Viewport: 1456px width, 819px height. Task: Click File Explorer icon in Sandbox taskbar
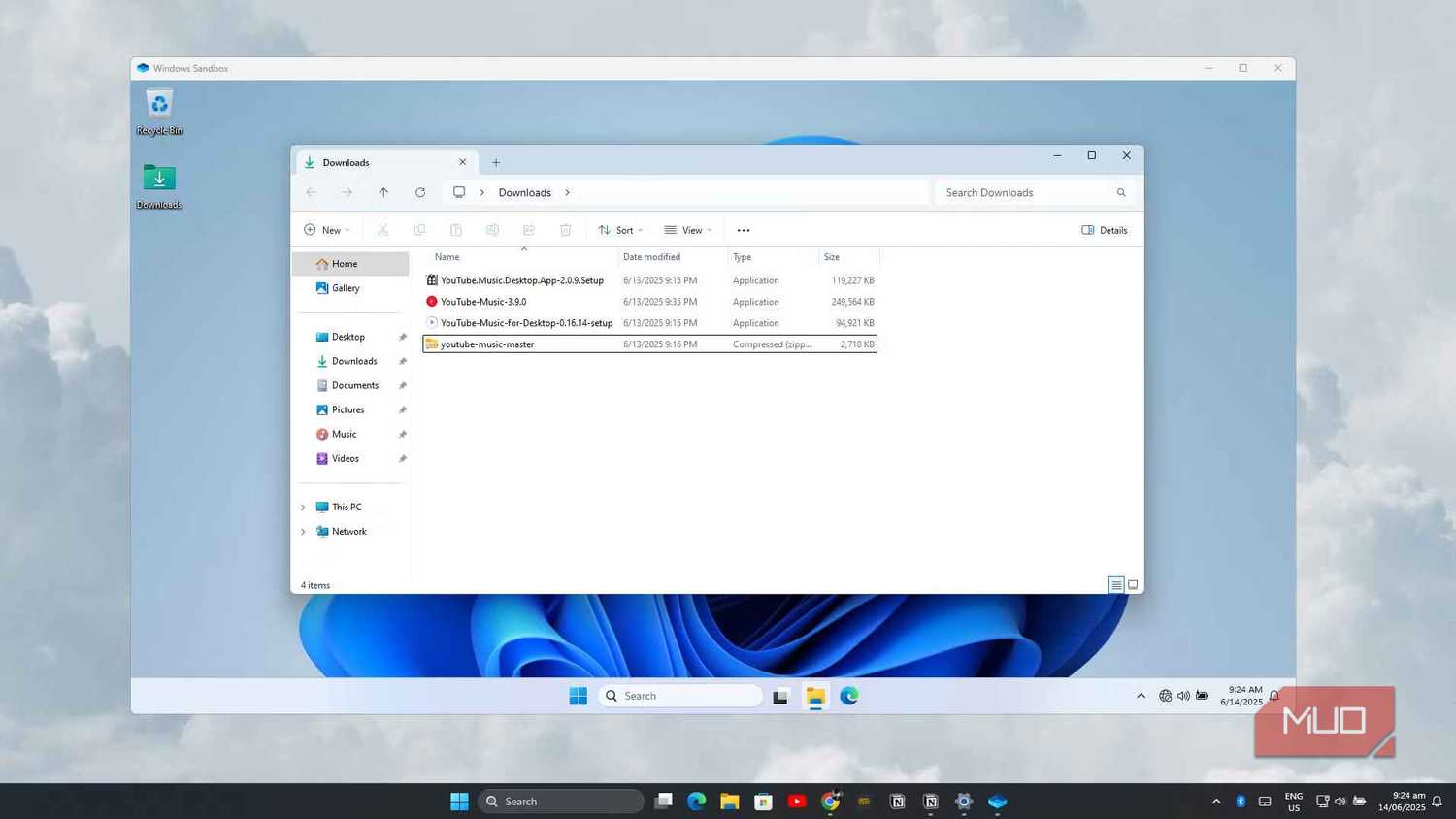point(815,696)
